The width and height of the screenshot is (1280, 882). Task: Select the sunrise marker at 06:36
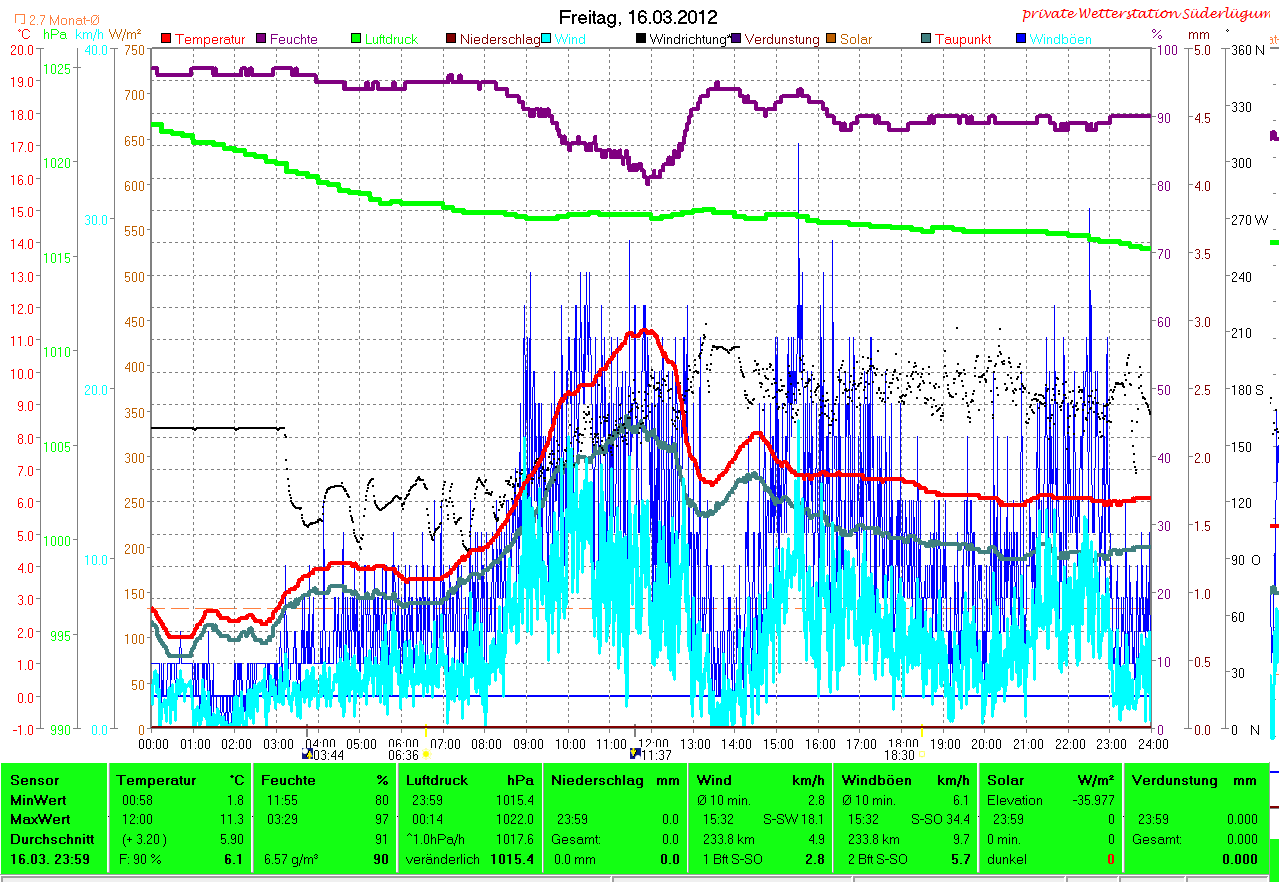[427, 755]
